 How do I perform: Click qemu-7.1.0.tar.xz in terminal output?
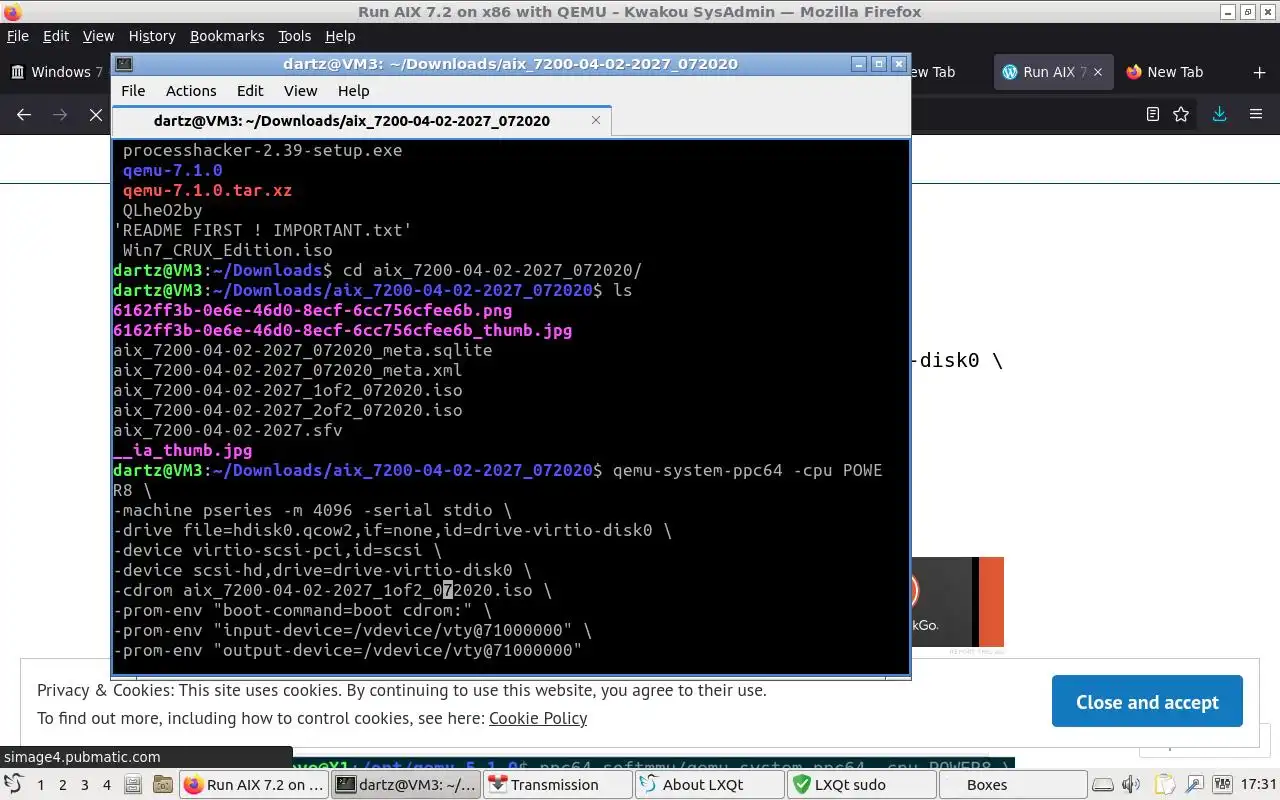pyautogui.click(x=207, y=190)
